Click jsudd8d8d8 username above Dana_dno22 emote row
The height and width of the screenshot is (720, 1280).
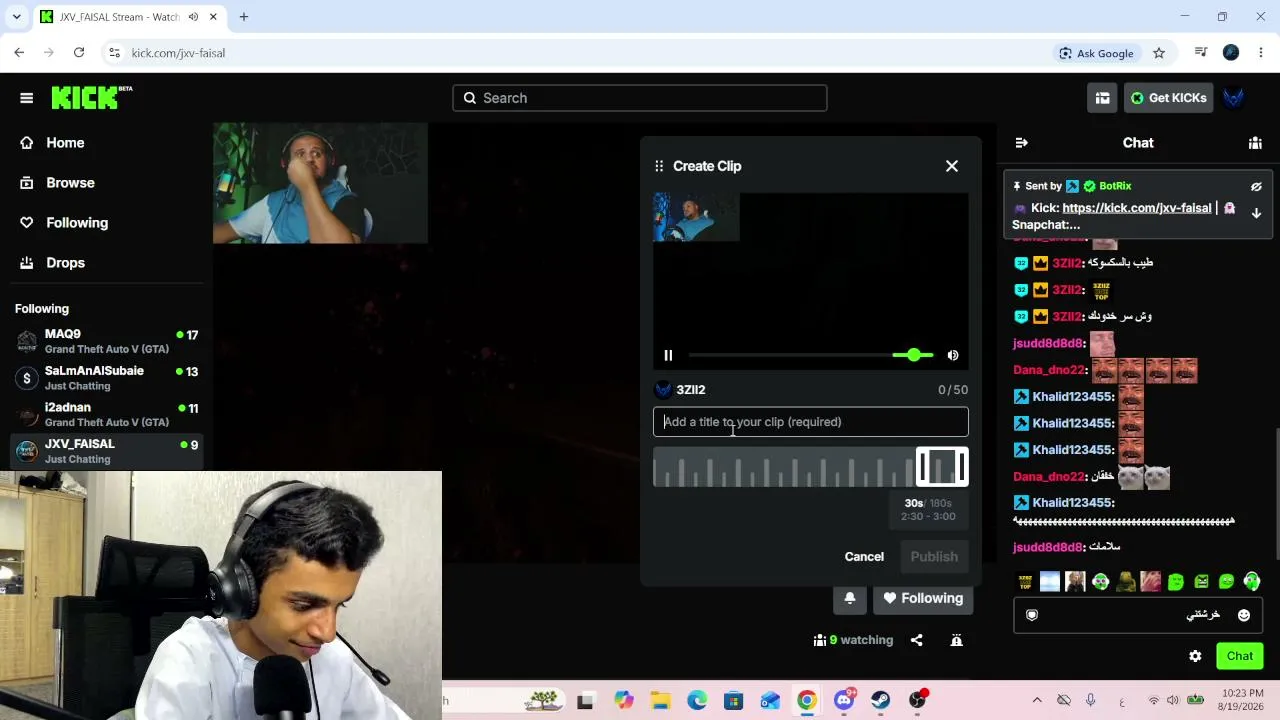1048,343
